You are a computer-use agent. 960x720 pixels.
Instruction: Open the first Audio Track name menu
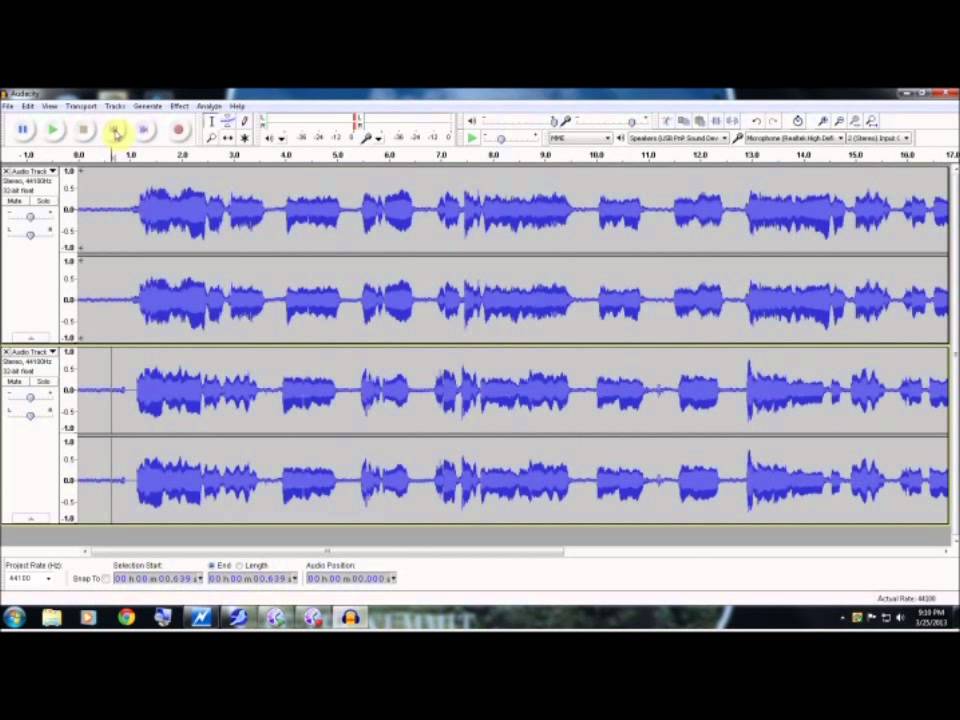click(34, 171)
